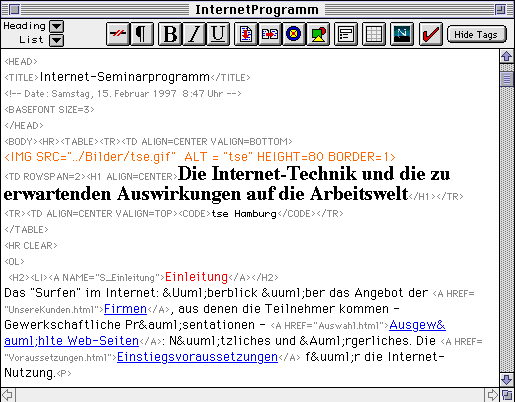Click the Firmen hyperlink
Screen dimensions: 515x402
tap(125, 309)
